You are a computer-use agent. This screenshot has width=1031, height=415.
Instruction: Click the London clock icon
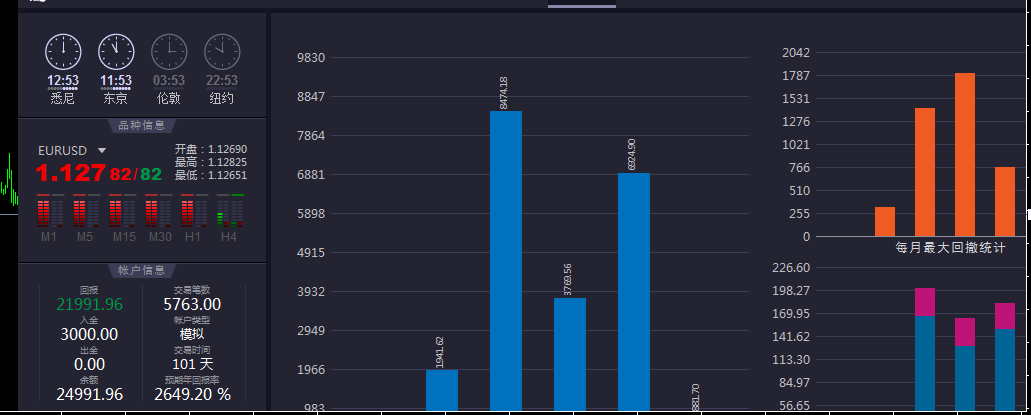pyautogui.click(x=169, y=52)
